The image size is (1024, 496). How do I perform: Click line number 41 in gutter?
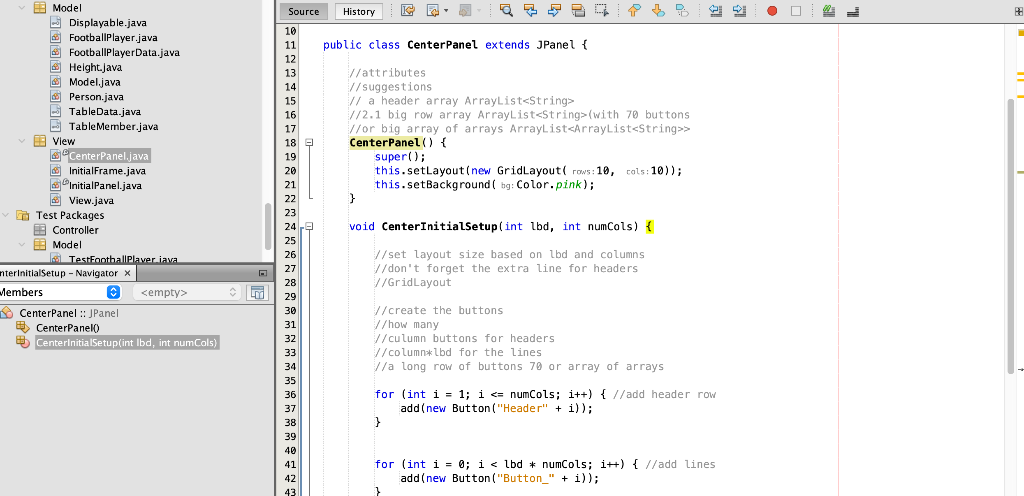coord(291,464)
